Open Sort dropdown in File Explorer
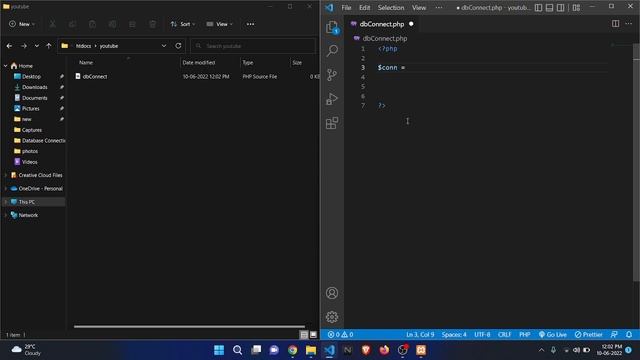Viewport: 640px width, 360px height. coord(183,24)
